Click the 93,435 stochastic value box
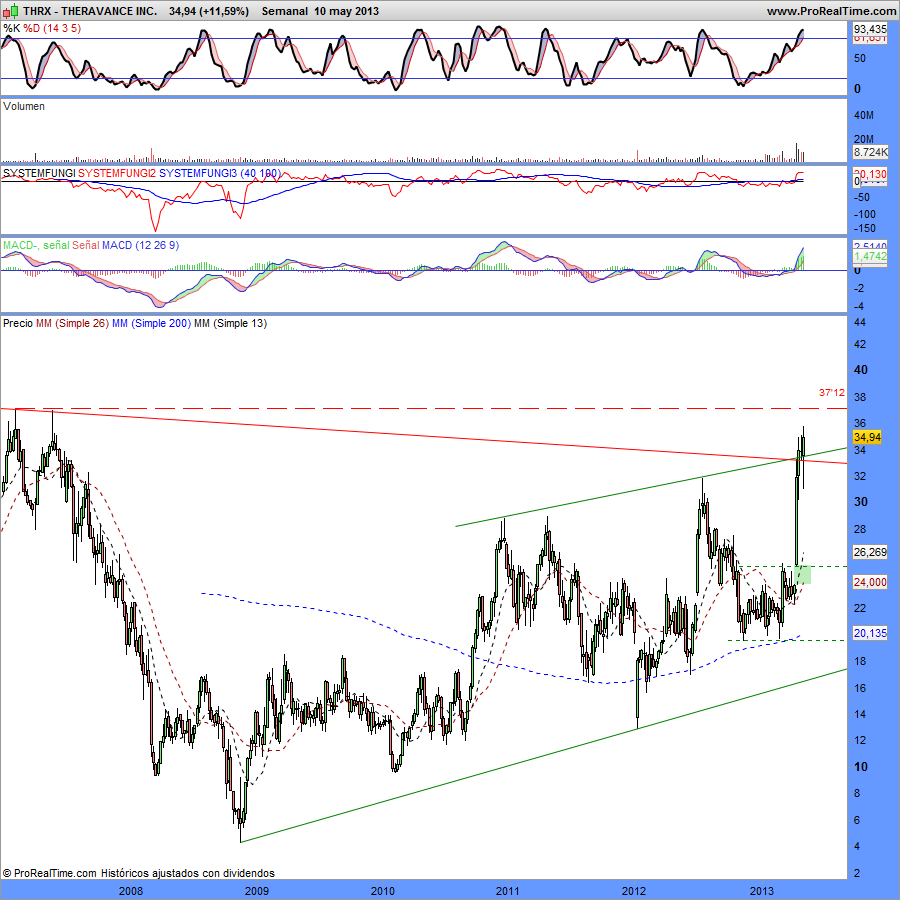The width and height of the screenshot is (900, 900). tap(870, 29)
